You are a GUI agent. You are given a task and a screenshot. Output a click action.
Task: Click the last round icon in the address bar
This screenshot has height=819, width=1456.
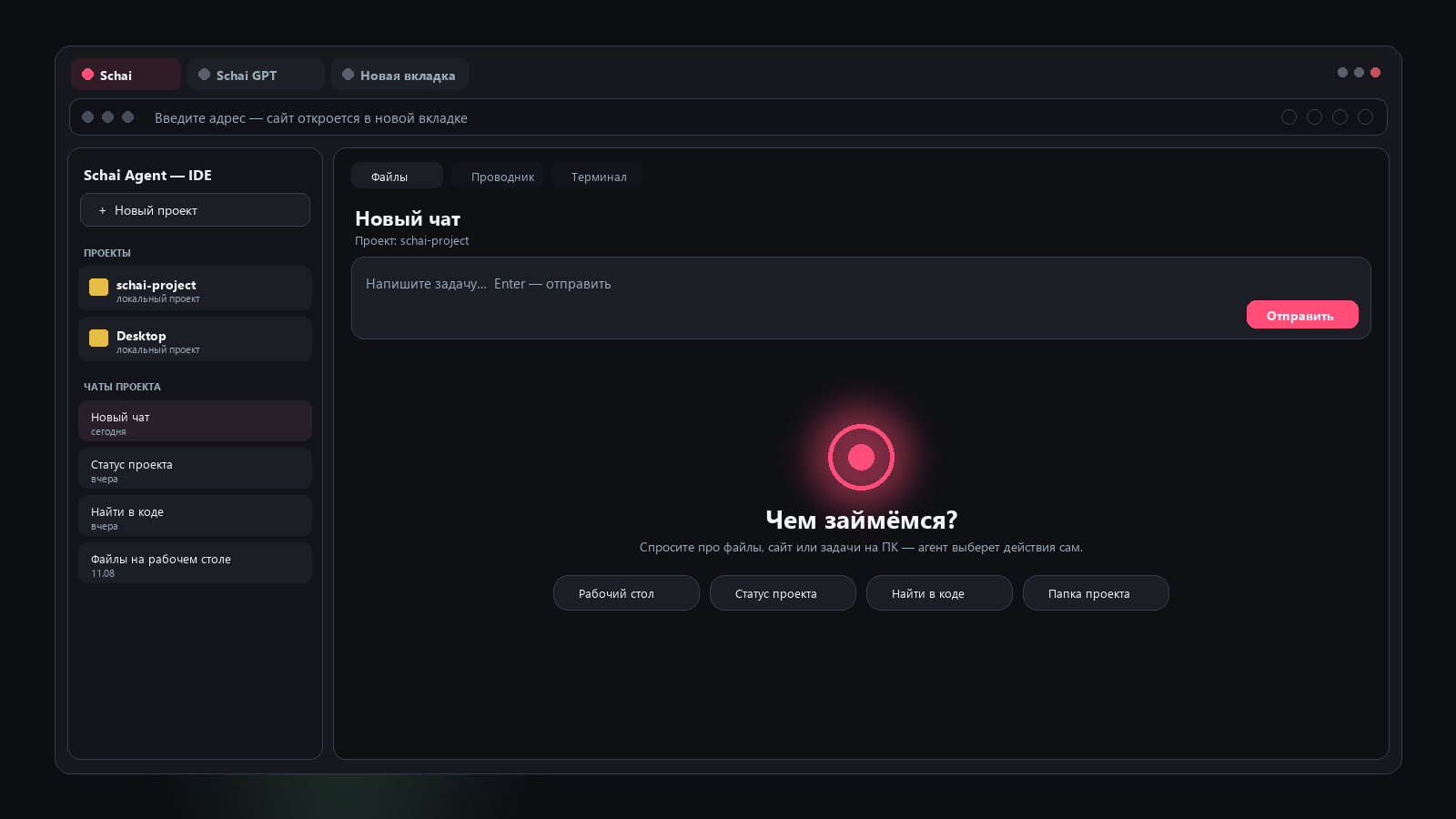(1365, 116)
